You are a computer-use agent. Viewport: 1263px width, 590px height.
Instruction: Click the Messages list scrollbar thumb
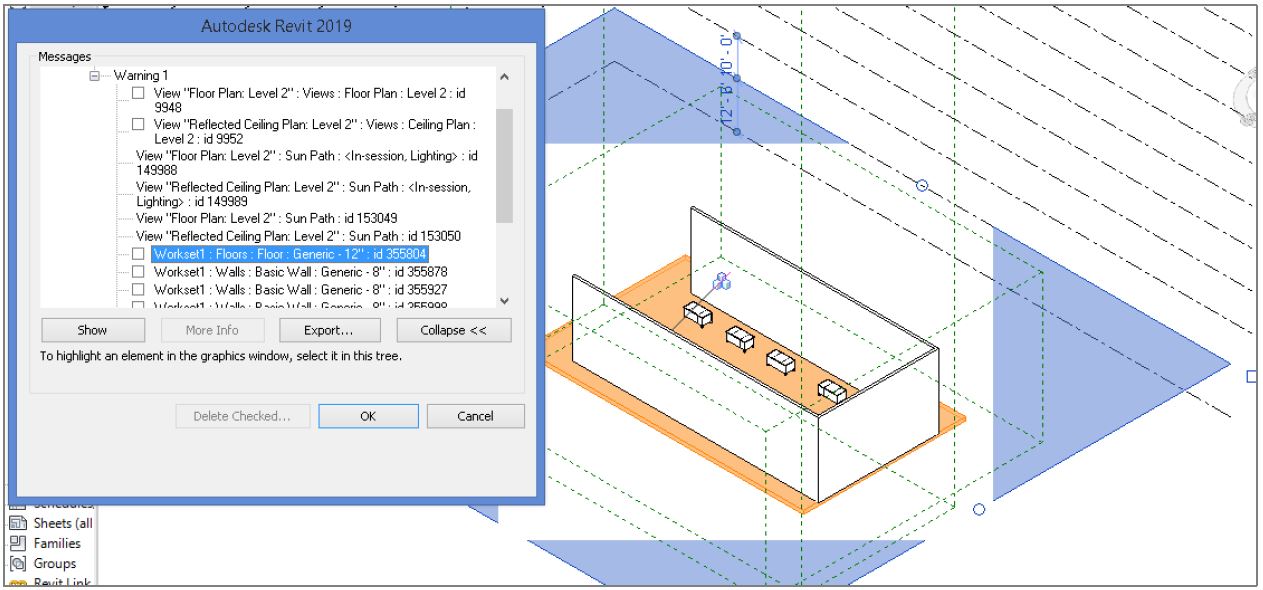pyautogui.click(x=504, y=166)
